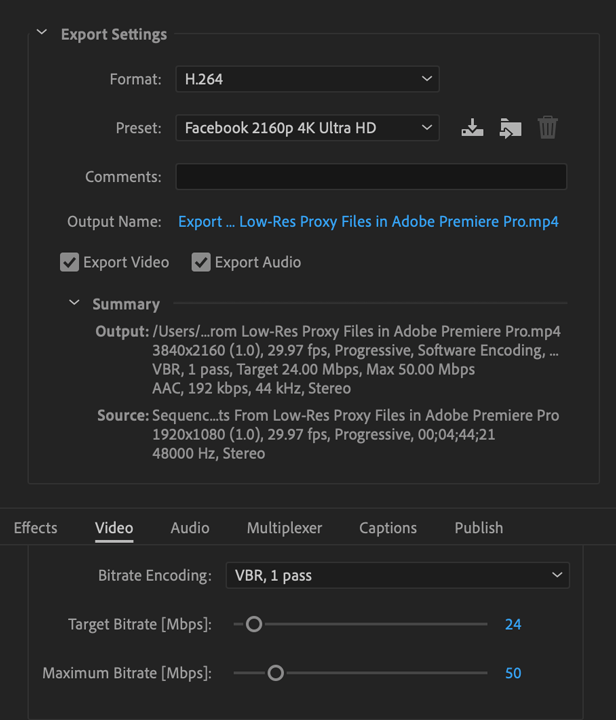Click the Delete Preset trash icon
616x720 pixels.
coord(548,128)
